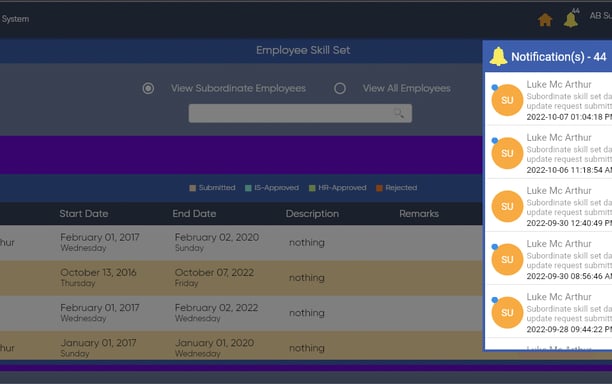Open SU avatar for 2022-09-28 notification
Screen dimensions: 612x384
point(507,313)
